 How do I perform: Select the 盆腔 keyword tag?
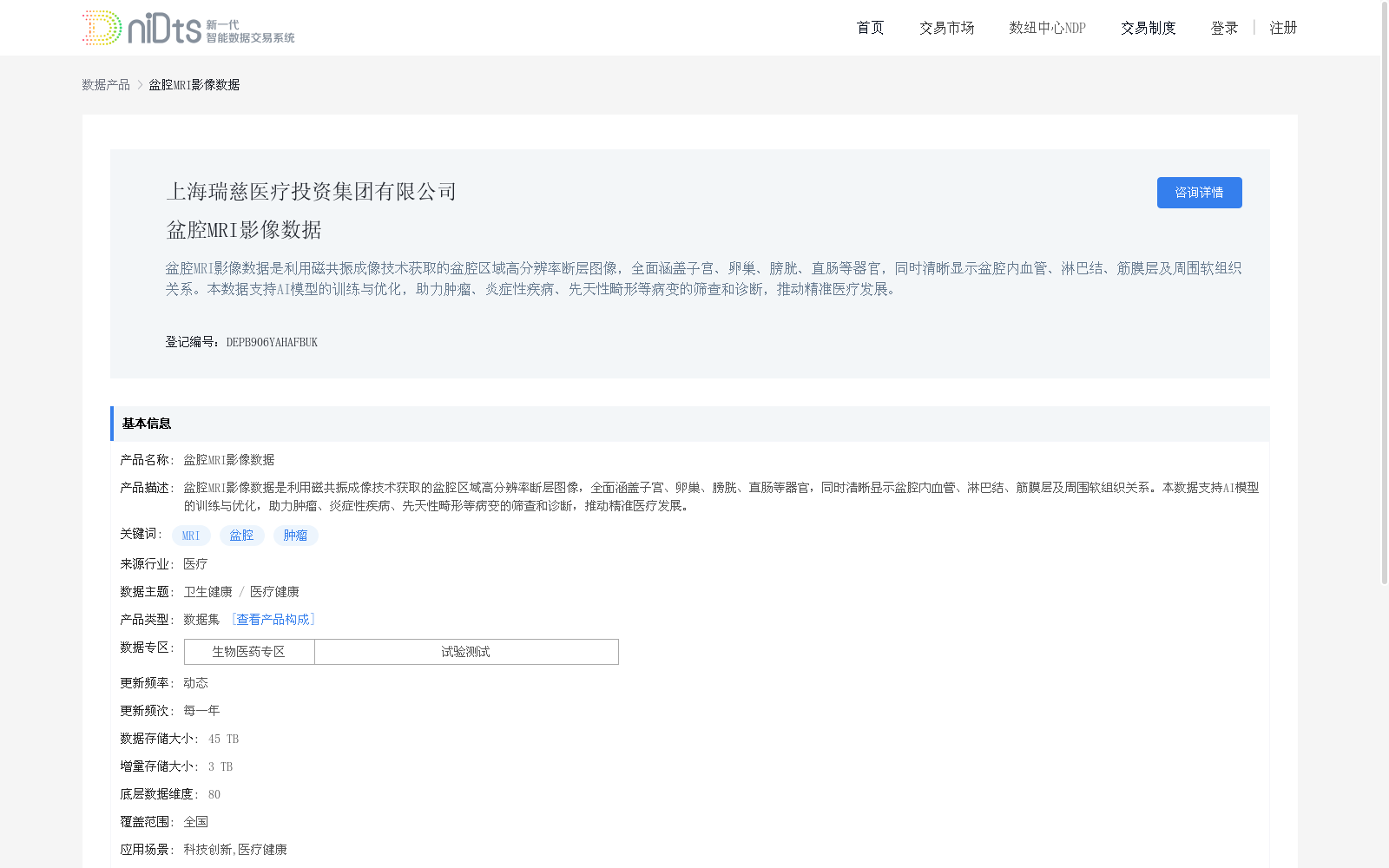(241, 536)
